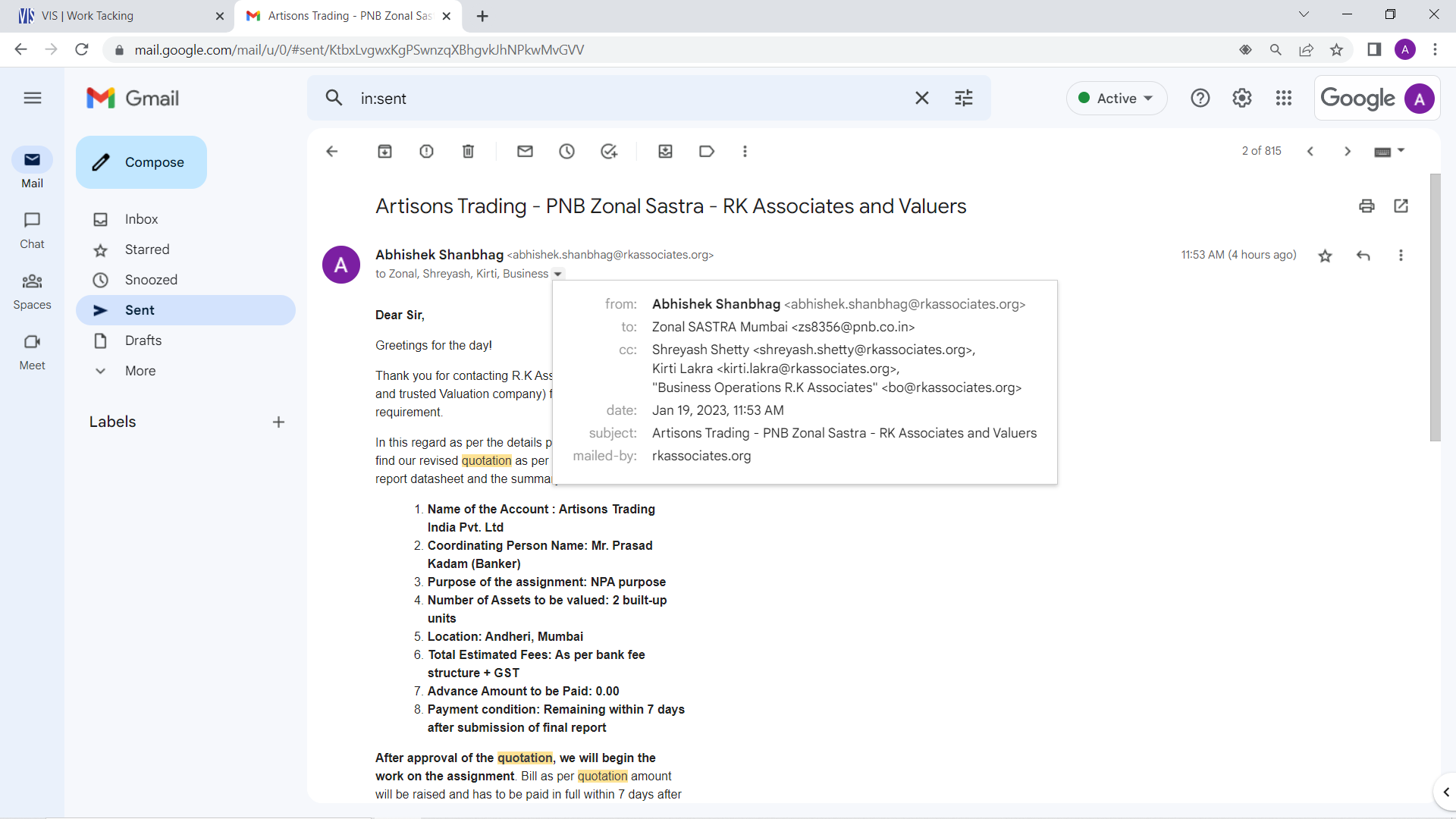1456x819 pixels.
Task: Go to the newer email arrow
Action: 1310,151
